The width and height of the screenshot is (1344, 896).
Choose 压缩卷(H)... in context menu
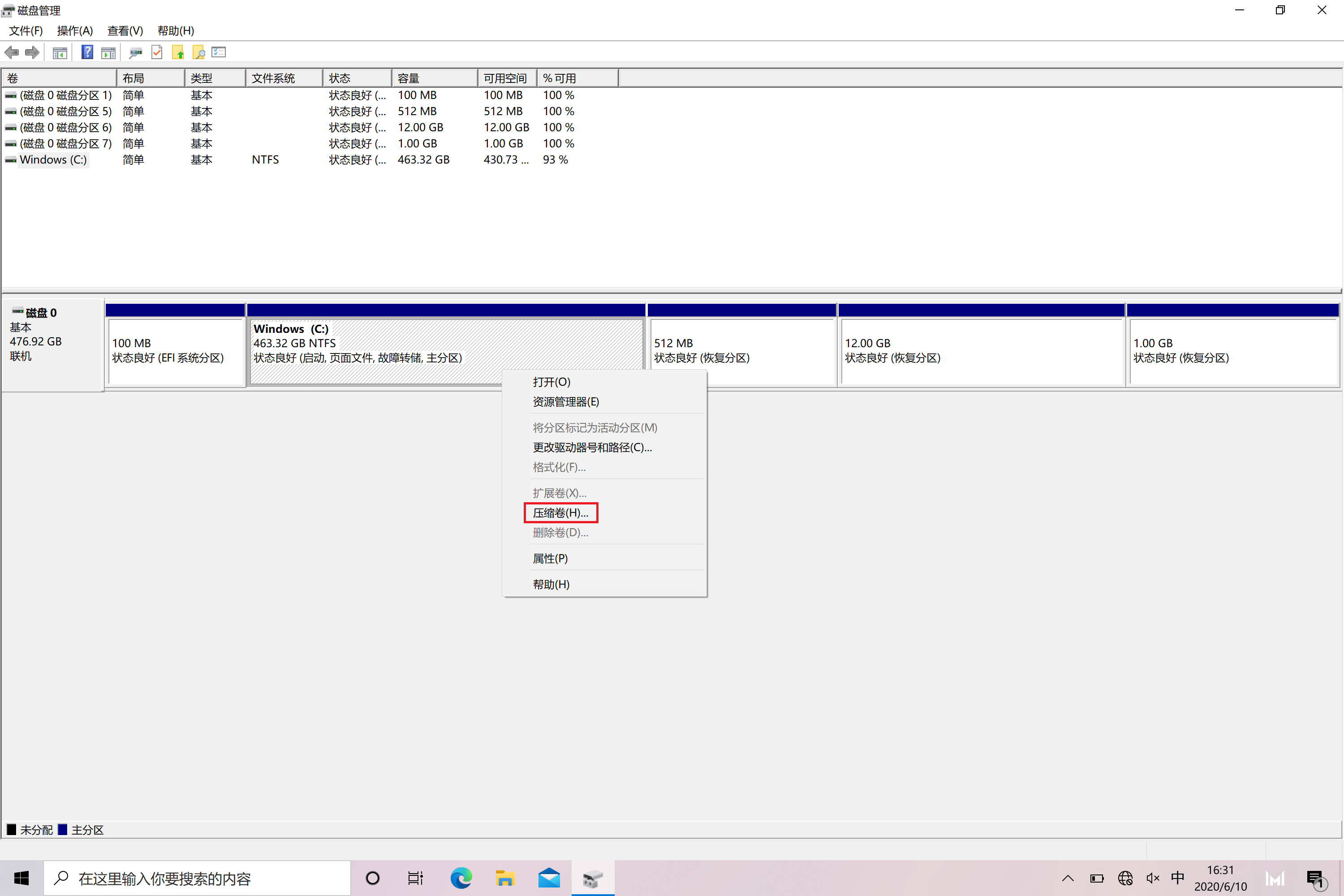tap(560, 513)
